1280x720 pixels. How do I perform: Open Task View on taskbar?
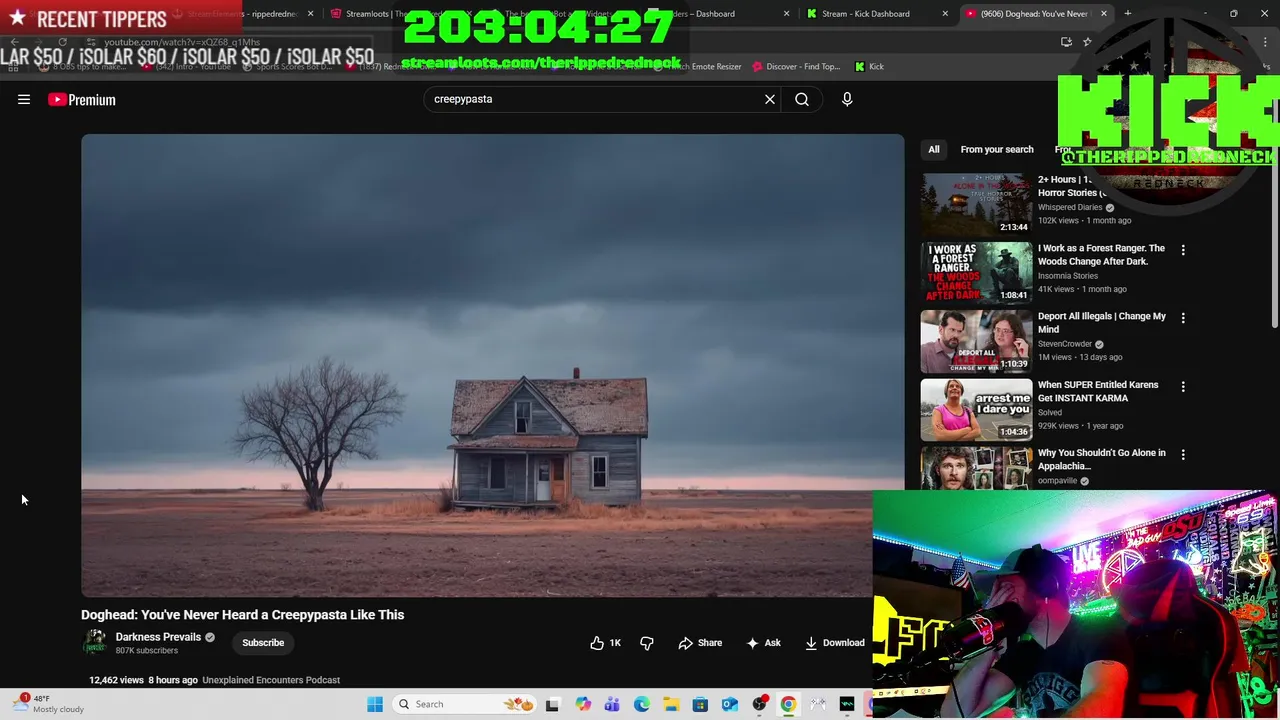click(x=552, y=704)
